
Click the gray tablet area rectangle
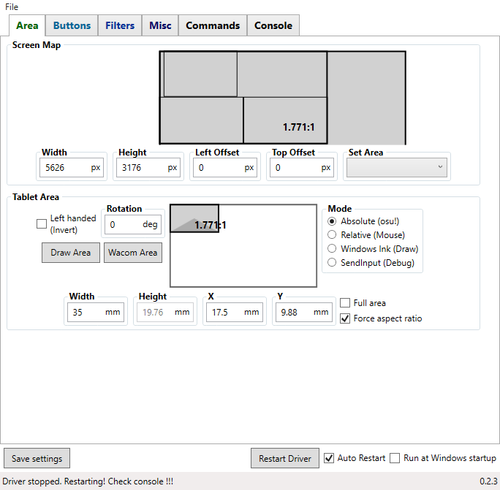pyautogui.click(x=195, y=218)
